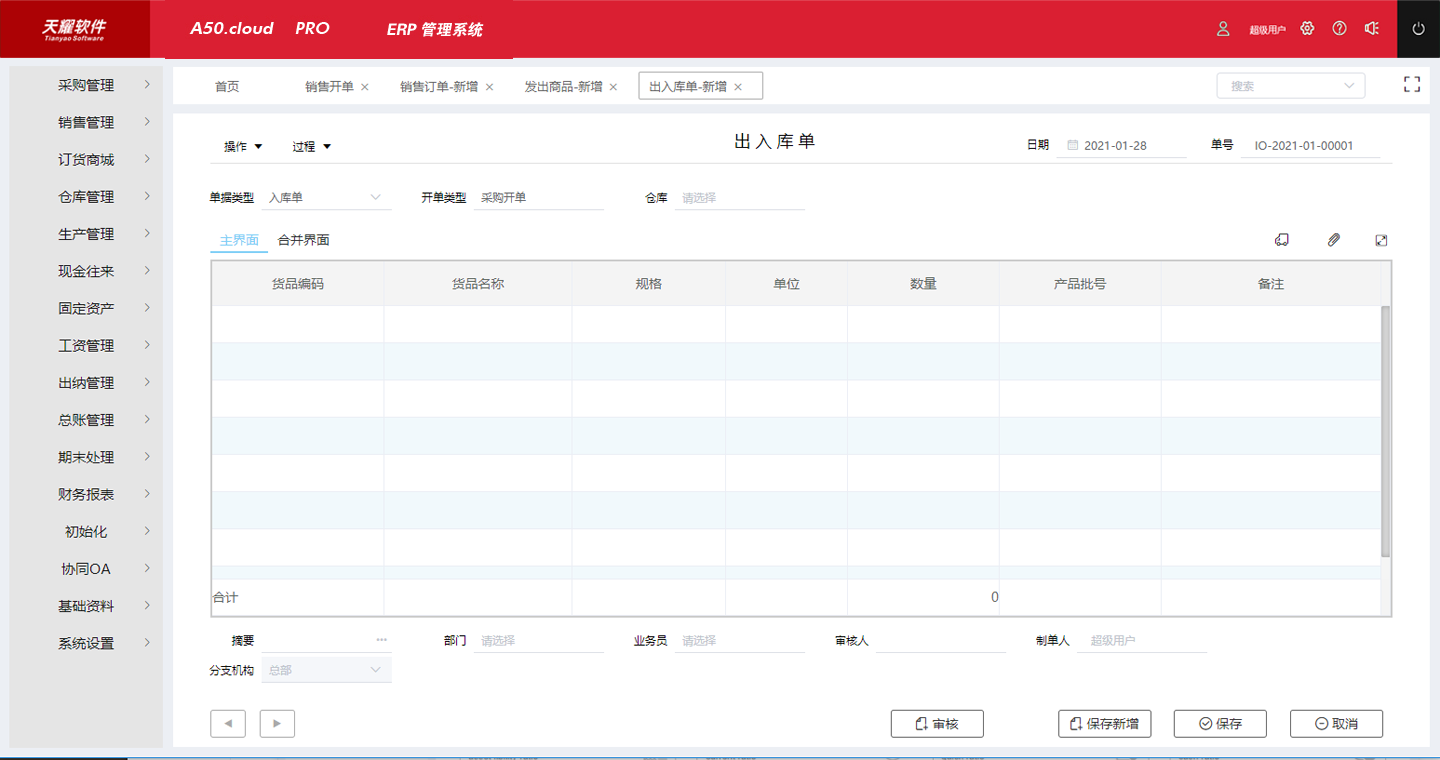The width and height of the screenshot is (1440, 760).
Task: Close the 出入库单-新增 tab
Action: [x=738, y=87]
